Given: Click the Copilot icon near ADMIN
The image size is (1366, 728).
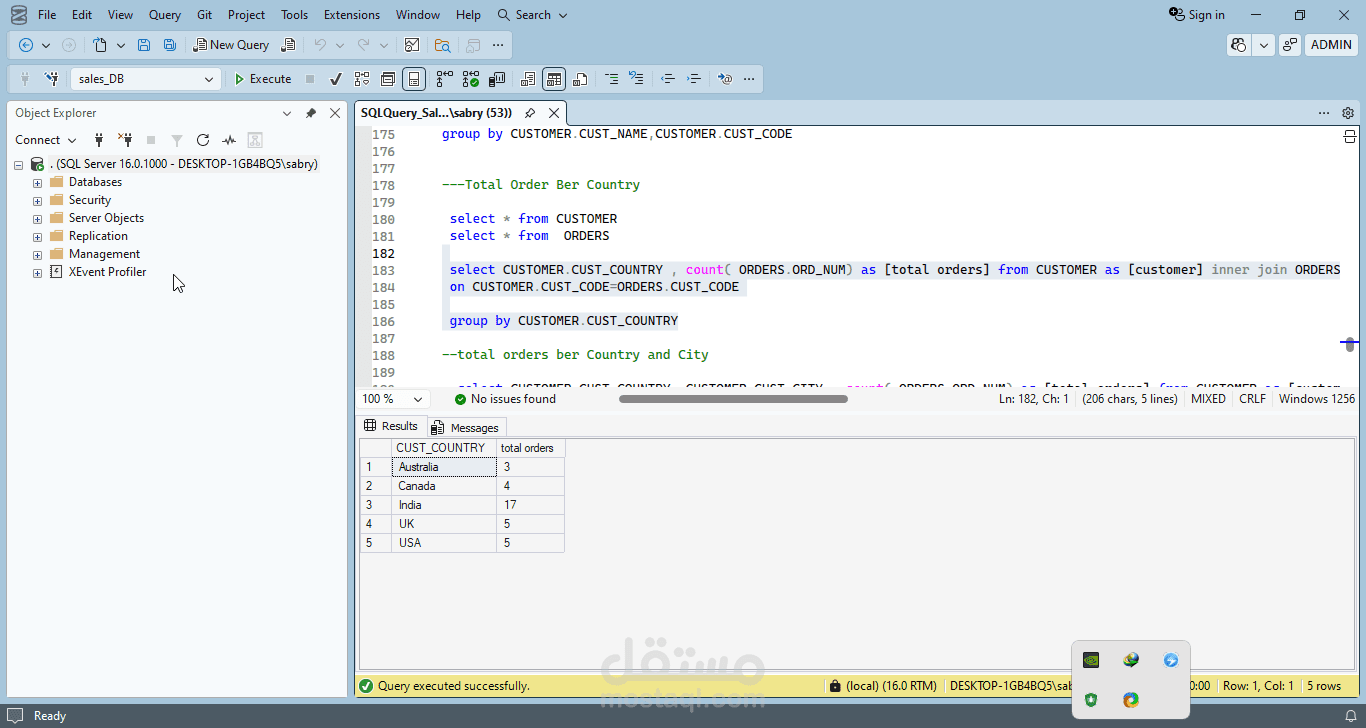Looking at the screenshot, I should pos(1240,45).
